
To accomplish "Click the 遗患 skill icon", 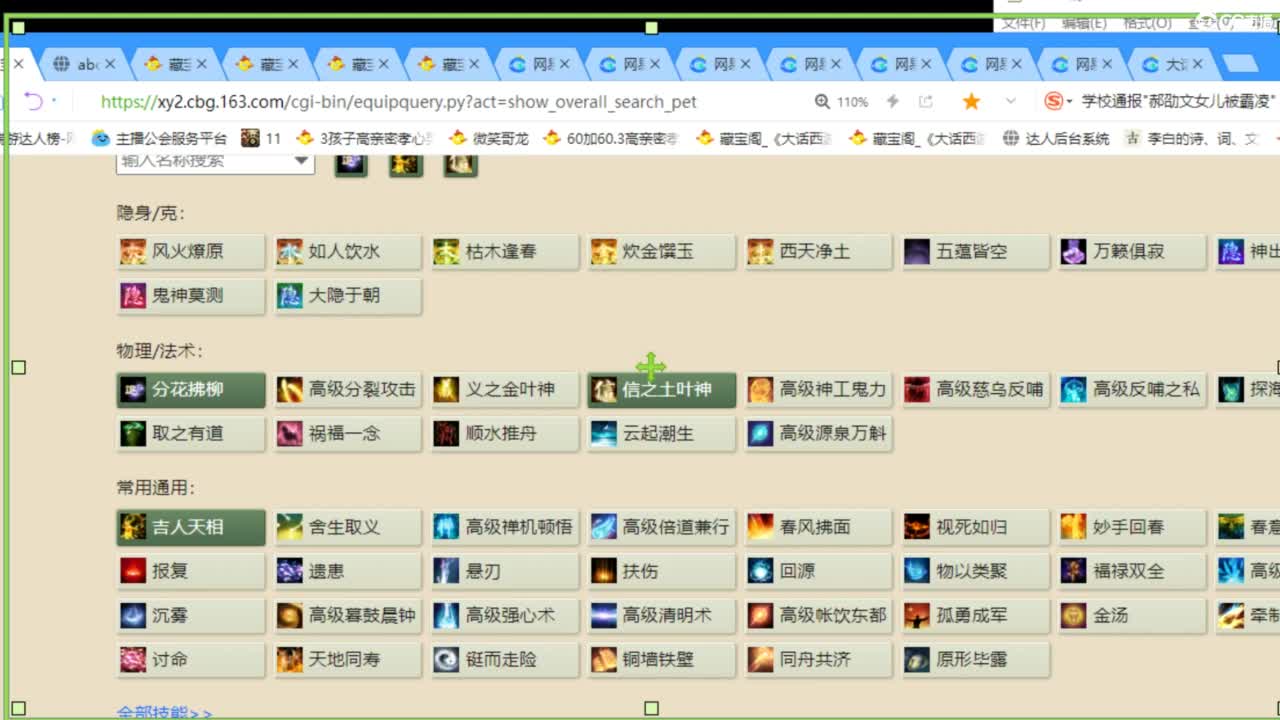I will [x=290, y=571].
